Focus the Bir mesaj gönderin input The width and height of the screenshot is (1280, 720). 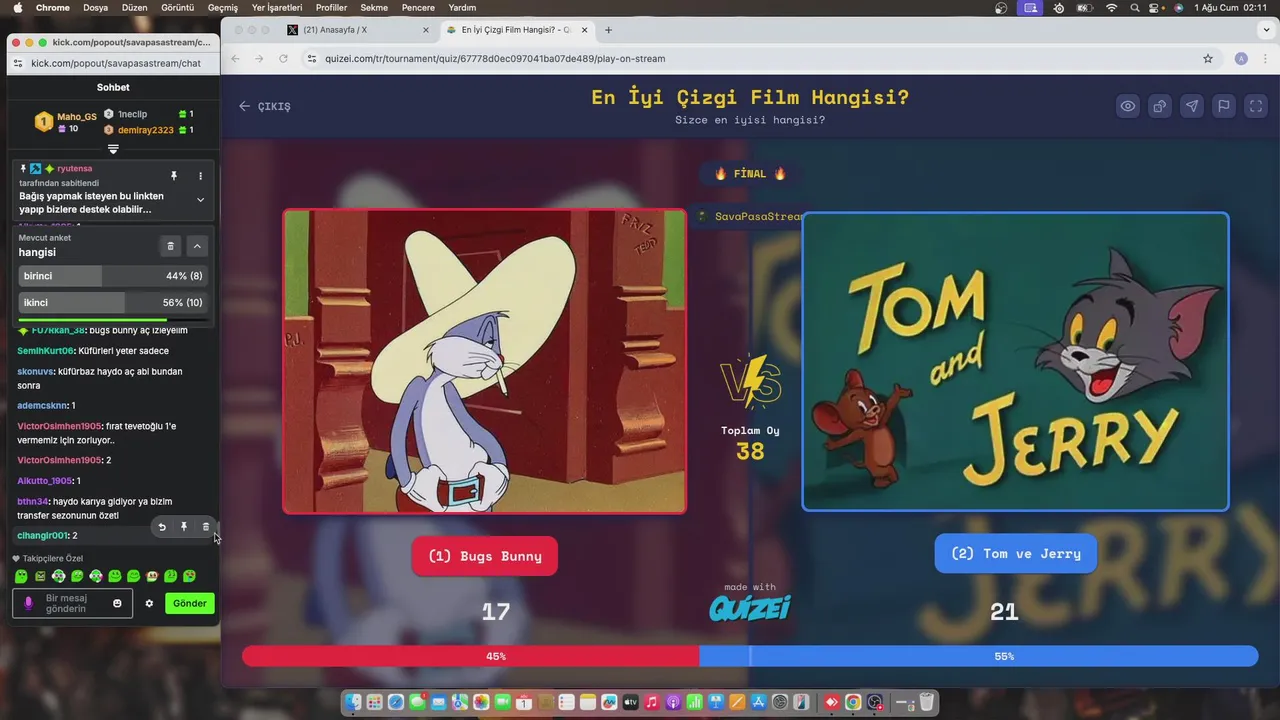72,603
